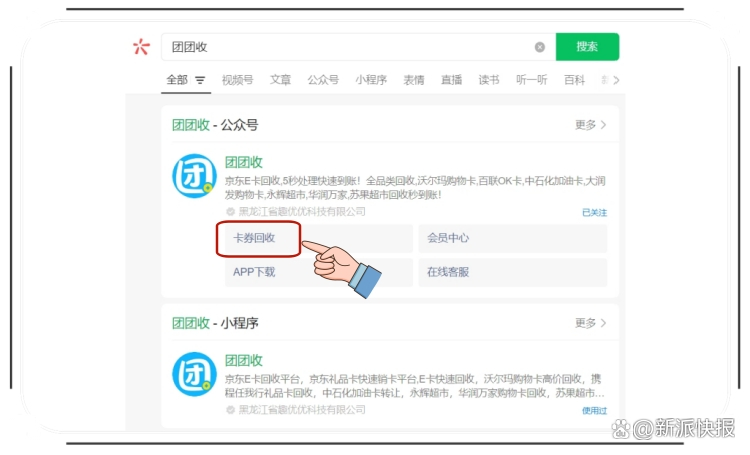
Task: Open 更多 in 公众号 section
Action: [x=590, y=125]
